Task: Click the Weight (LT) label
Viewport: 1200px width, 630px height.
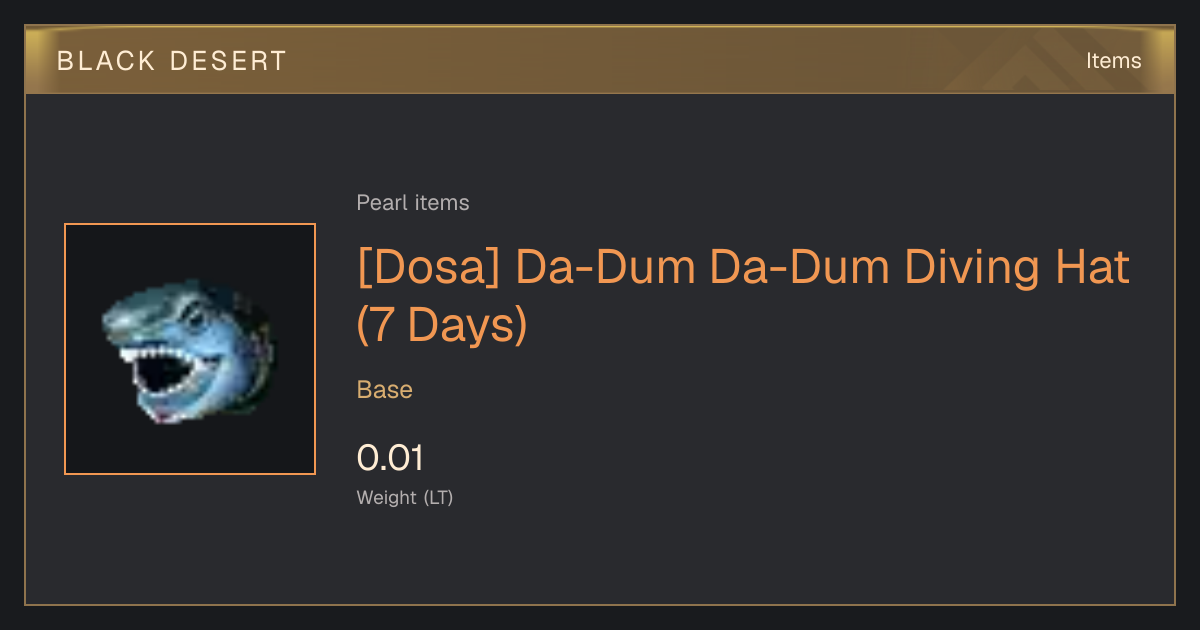Action: point(405,497)
